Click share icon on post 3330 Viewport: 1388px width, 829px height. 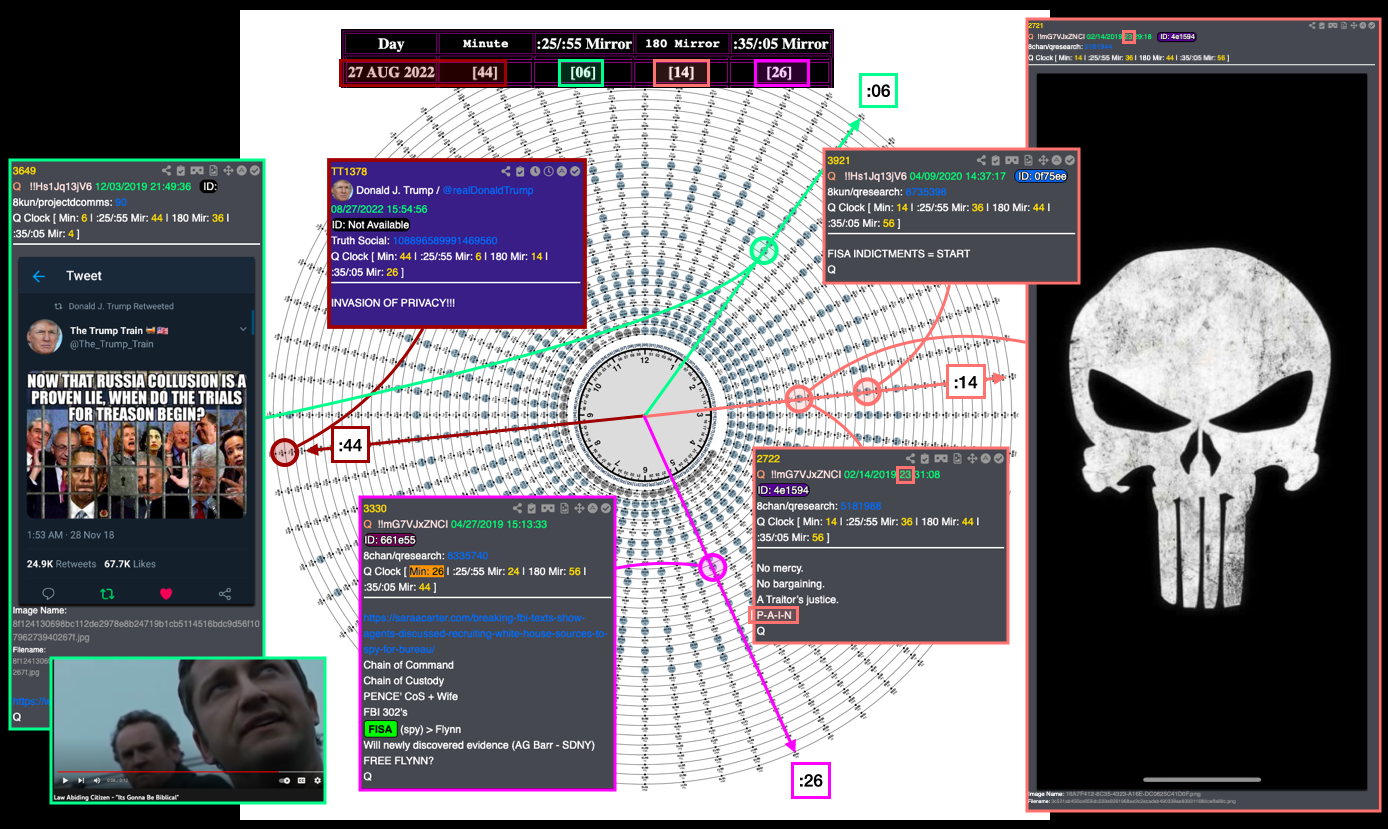point(517,508)
